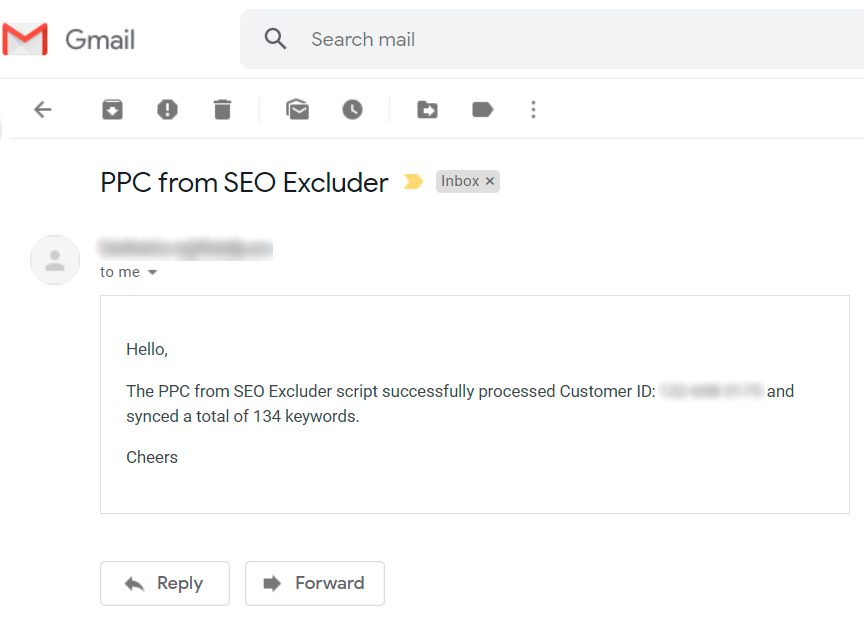Archive this email
The width and height of the screenshot is (865, 622).
point(113,110)
